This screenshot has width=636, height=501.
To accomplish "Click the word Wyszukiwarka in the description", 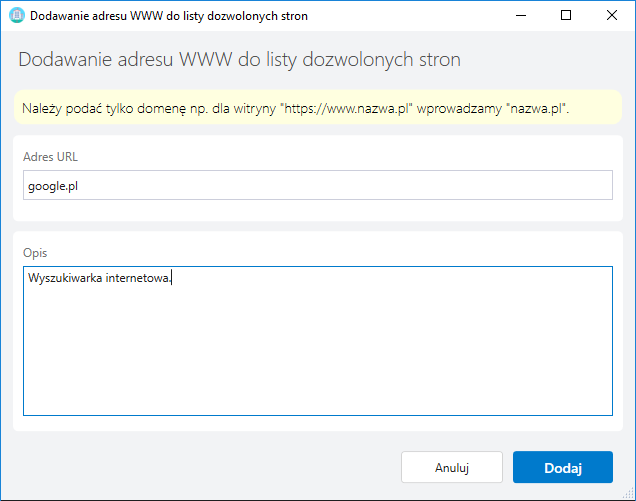I will click(x=65, y=278).
